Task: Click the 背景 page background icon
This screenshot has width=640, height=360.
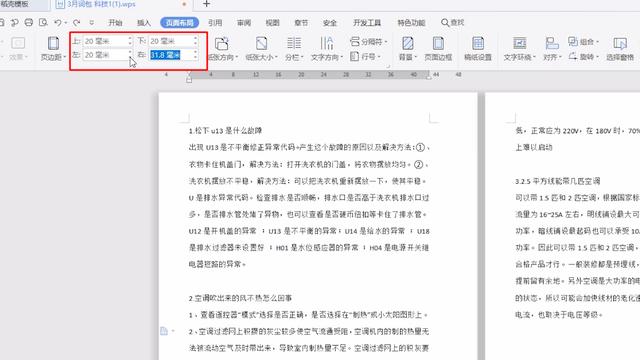Action: tap(407, 43)
